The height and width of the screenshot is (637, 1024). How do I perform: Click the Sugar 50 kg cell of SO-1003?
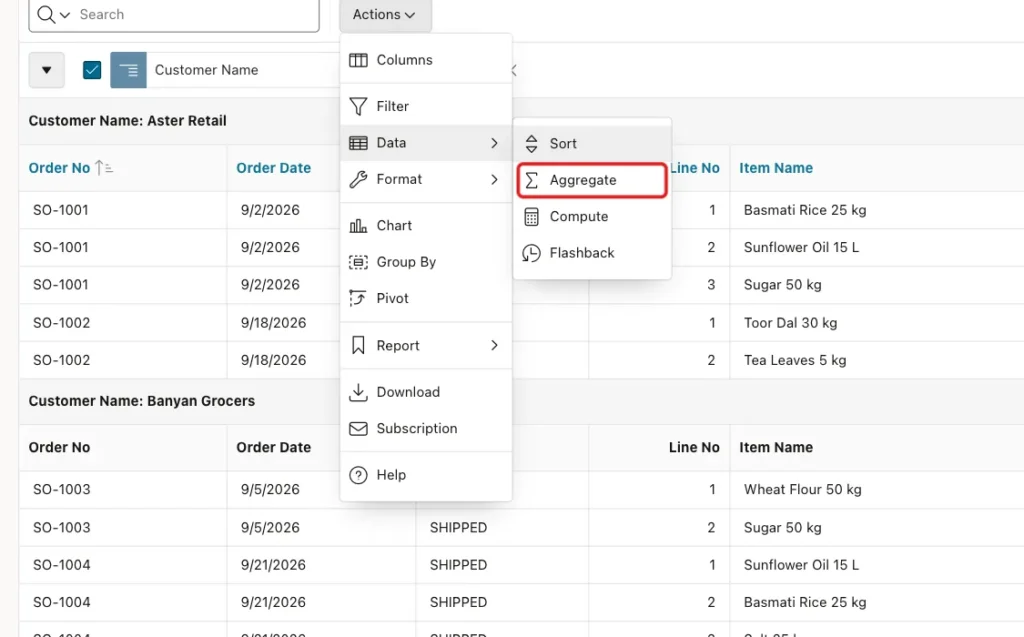click(782, 527)
